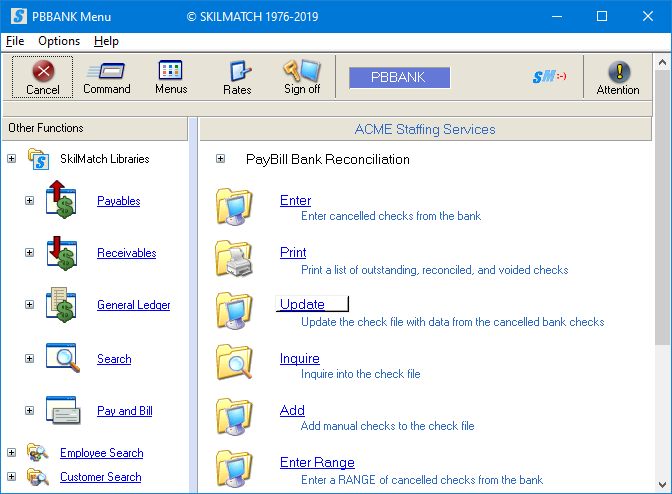The height and width of the screenshot is (494, 672).
Task: Open the Pay and Bill link
Action: pyautogui.click(x=125, y=411)
